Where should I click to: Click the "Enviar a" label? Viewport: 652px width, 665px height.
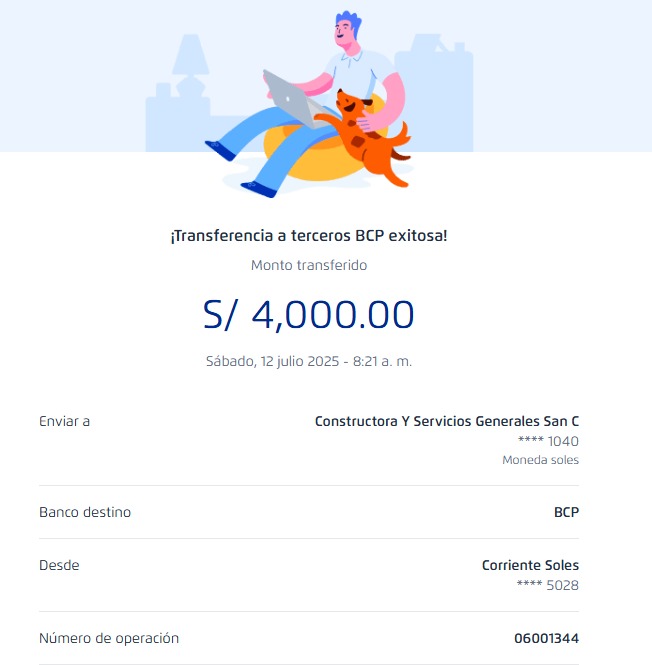coord(65,421)
